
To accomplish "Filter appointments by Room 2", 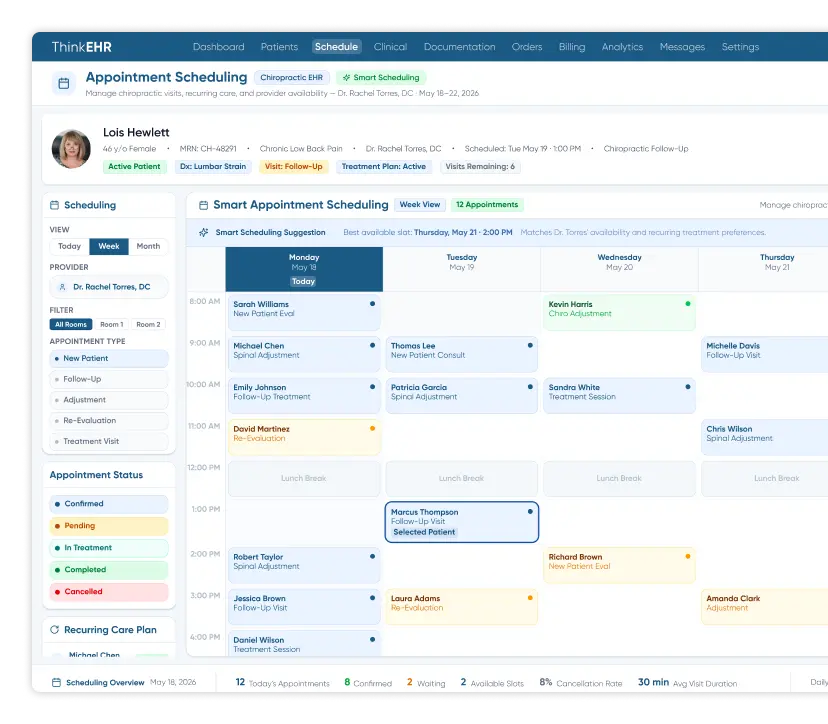I will pos(148,324).
